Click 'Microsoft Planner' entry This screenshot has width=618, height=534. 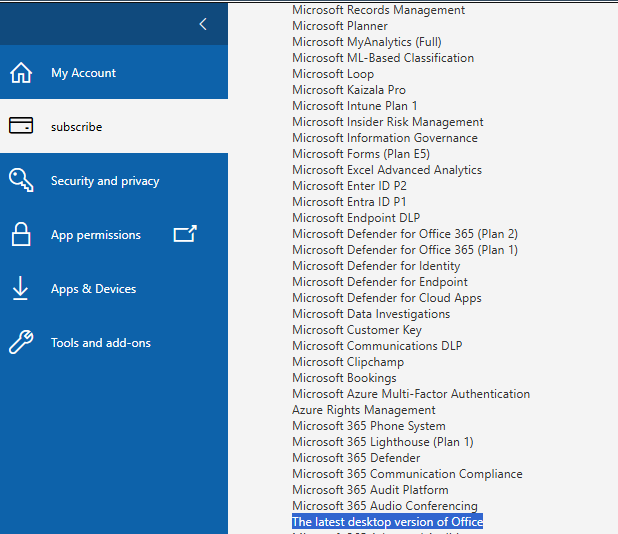point(340,26)
